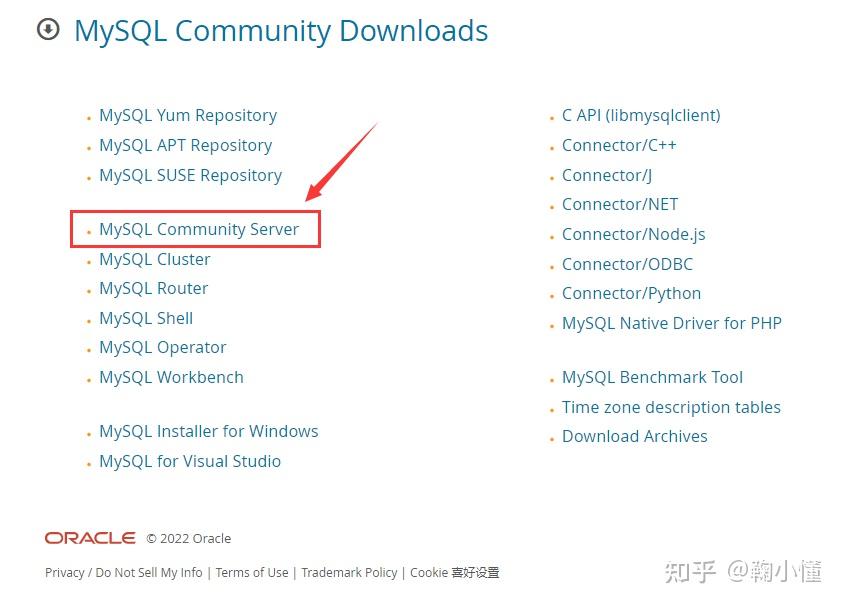Open MySQL APT Repository link
This screenshot has height=605, width=842.
pos(185,145)
